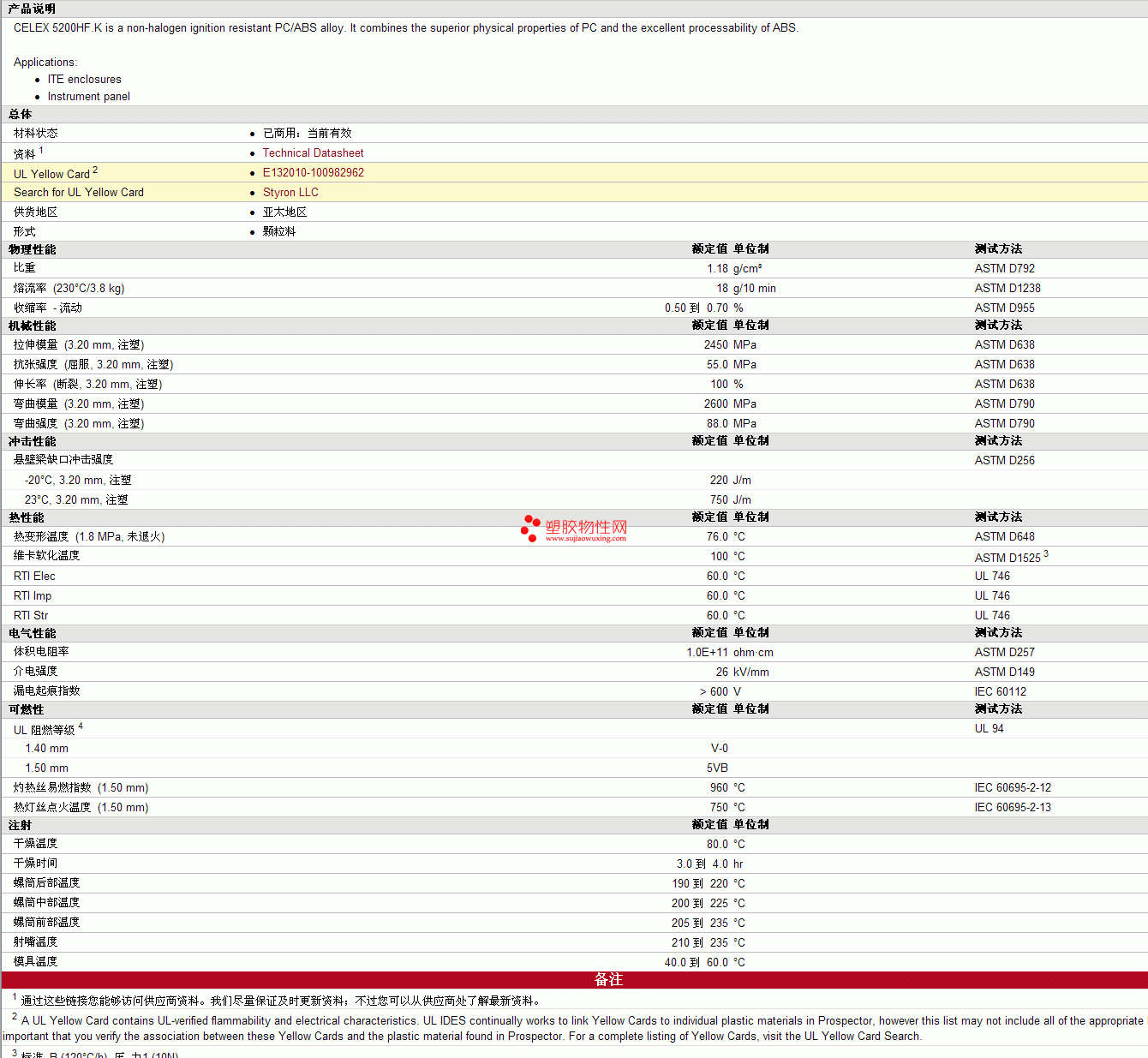Click the volume resistivity value 1.0E+11
The width and height of the screenshot is (1148, 1058).
click(x=707, y=652)
